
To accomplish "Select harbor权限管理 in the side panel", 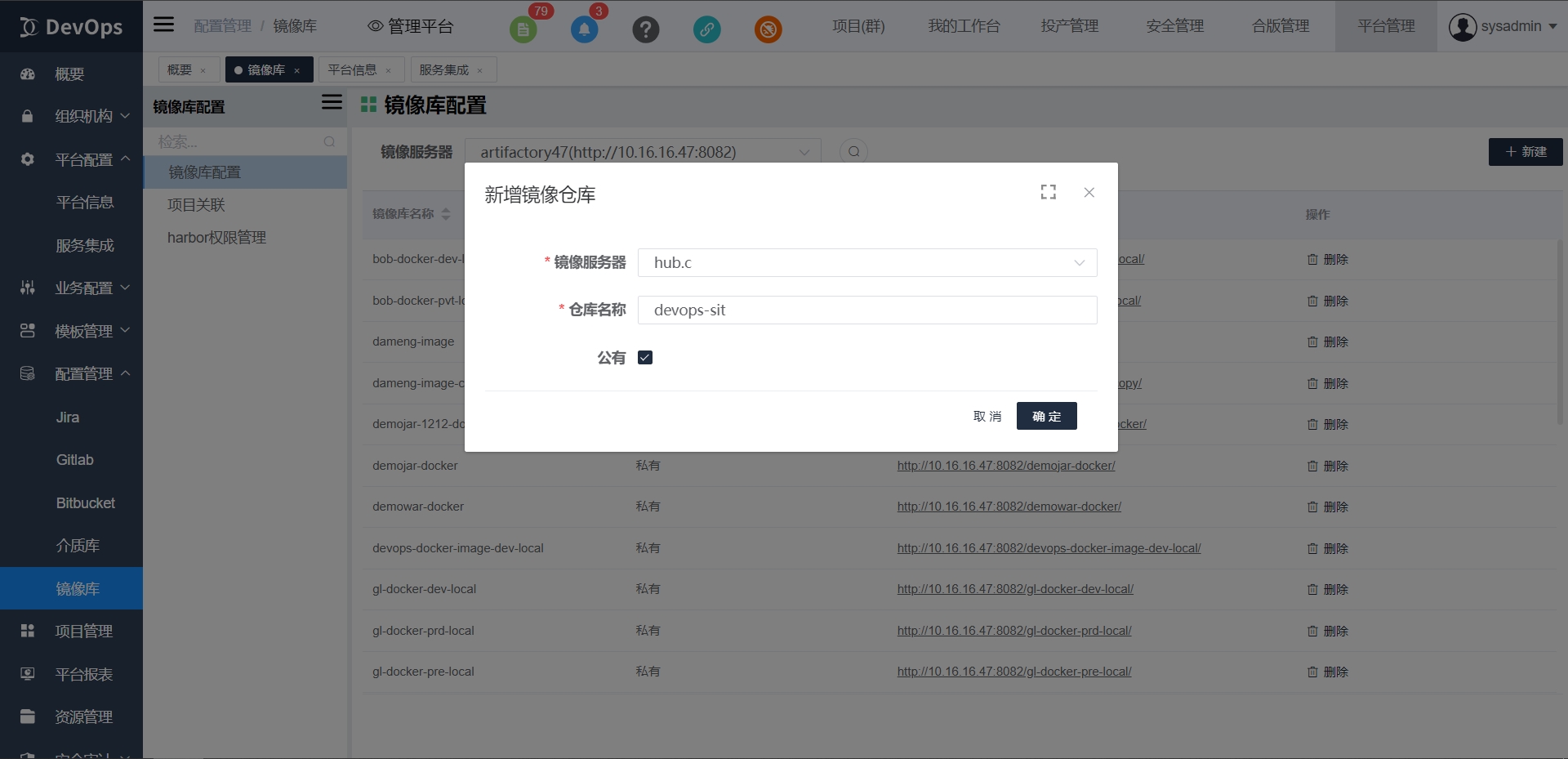I will point(216,238).
